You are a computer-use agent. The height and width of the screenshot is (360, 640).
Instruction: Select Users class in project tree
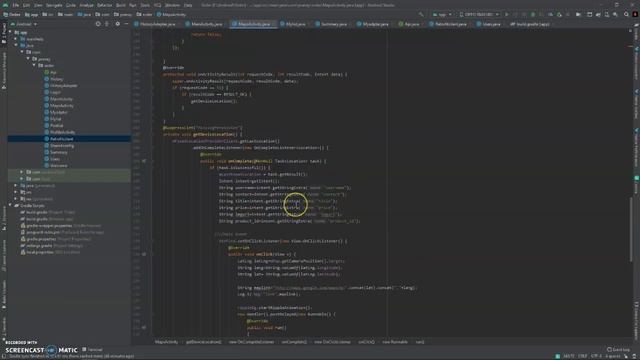tap(52, 159)
